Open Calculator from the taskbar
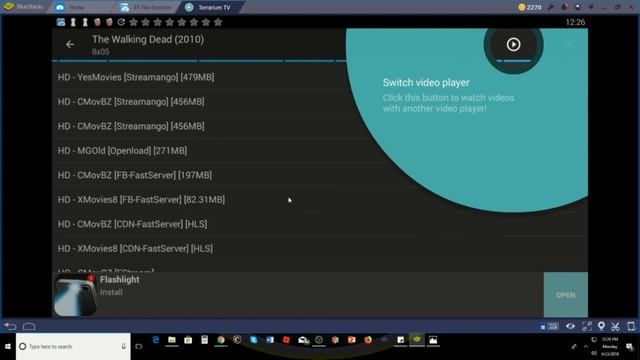Viewport: 640px width, 360px height. (204, 340)
